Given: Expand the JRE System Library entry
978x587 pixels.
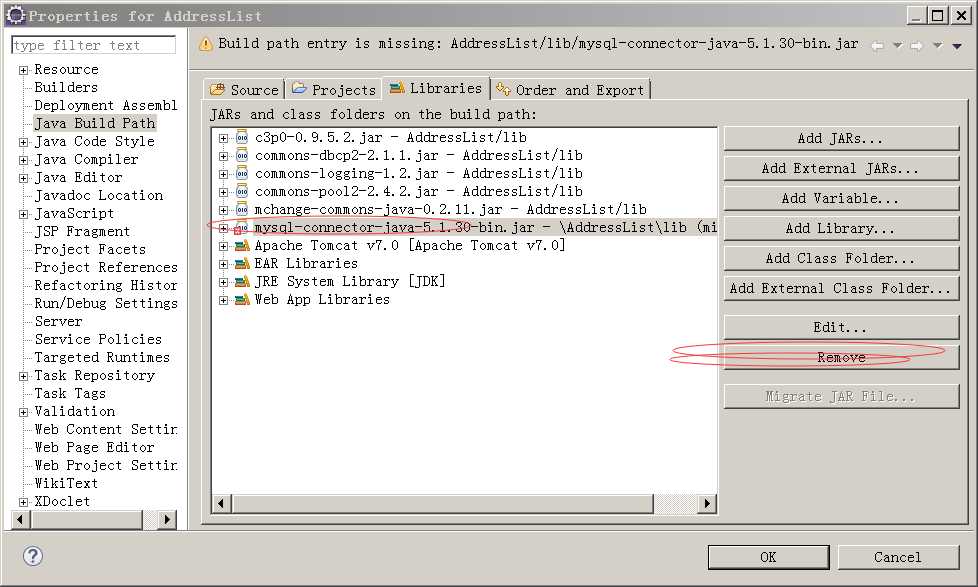Looking at the screenshot, I should (x=223, y=283).
